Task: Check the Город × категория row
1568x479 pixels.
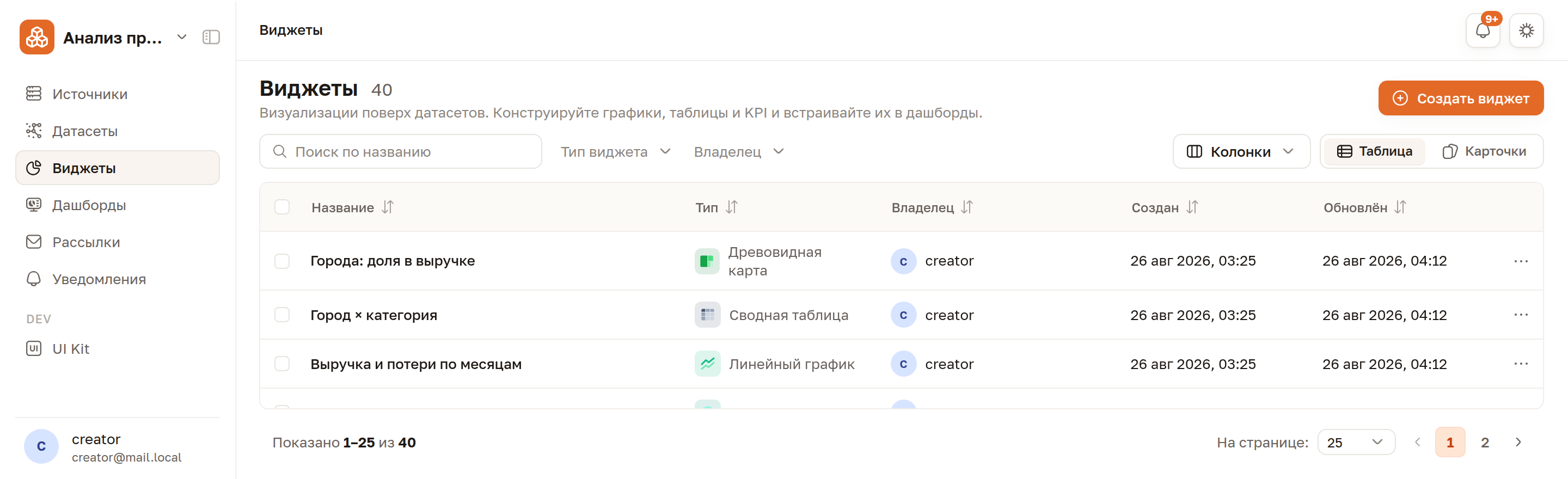Action: [x=282, y=315]
